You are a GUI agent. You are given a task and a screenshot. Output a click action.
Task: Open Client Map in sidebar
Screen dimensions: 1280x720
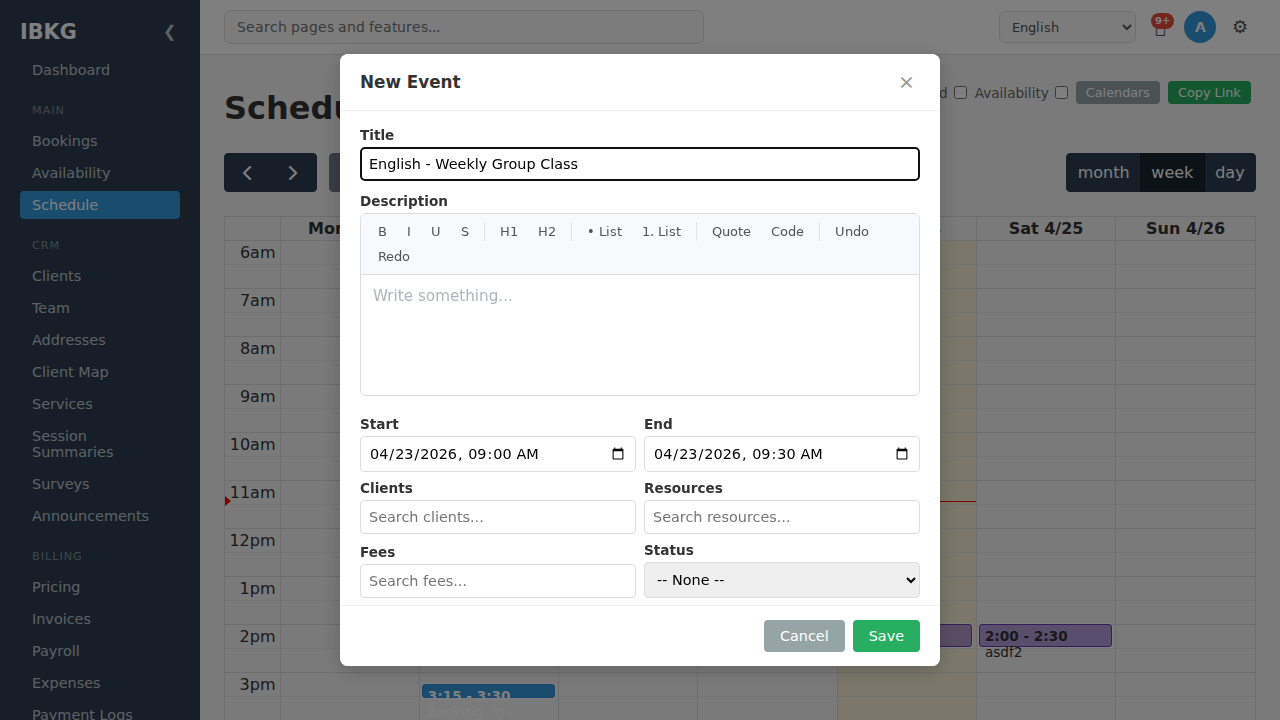tap(100, 372)
